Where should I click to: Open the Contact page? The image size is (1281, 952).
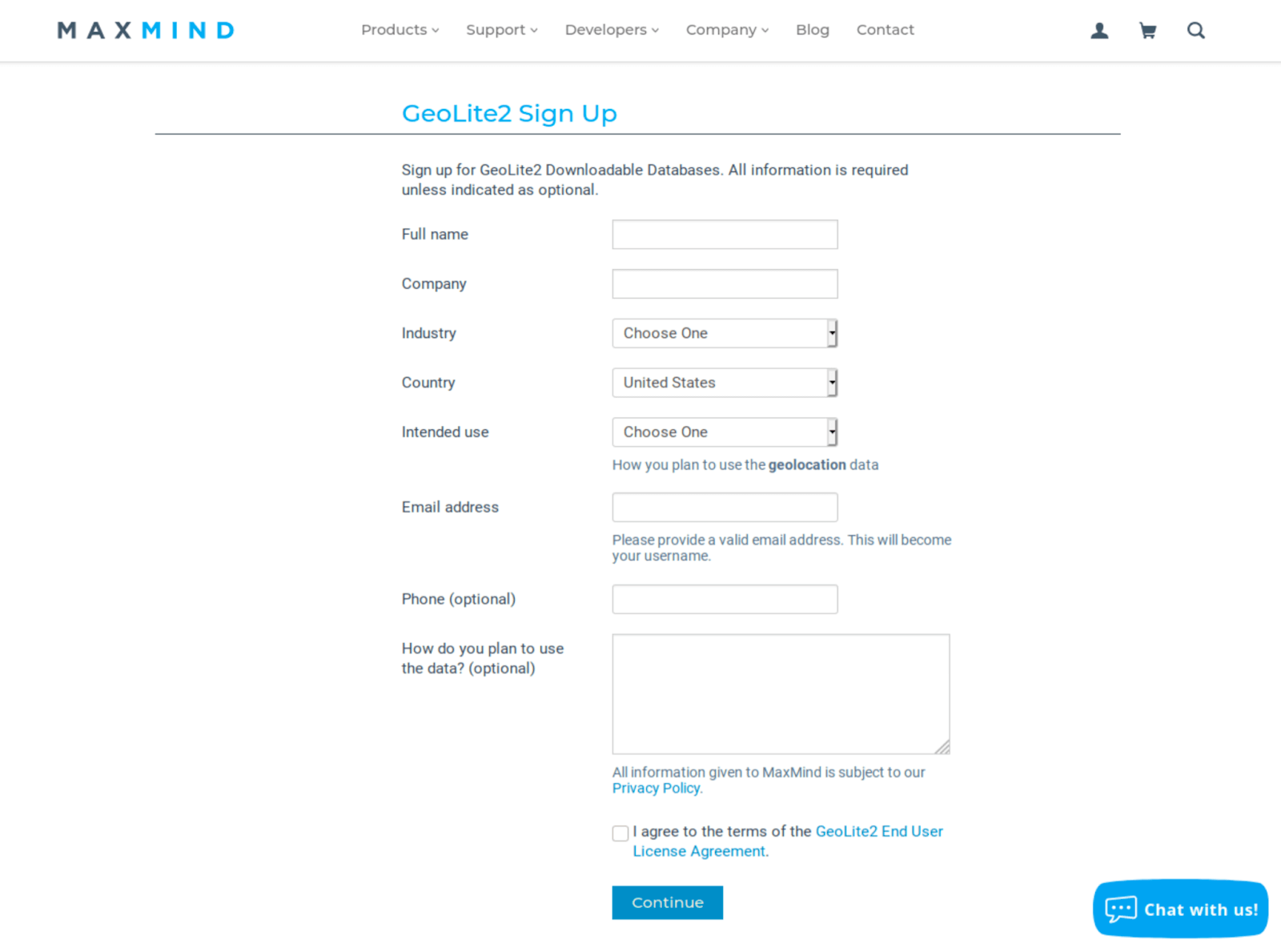click(885, 30)
